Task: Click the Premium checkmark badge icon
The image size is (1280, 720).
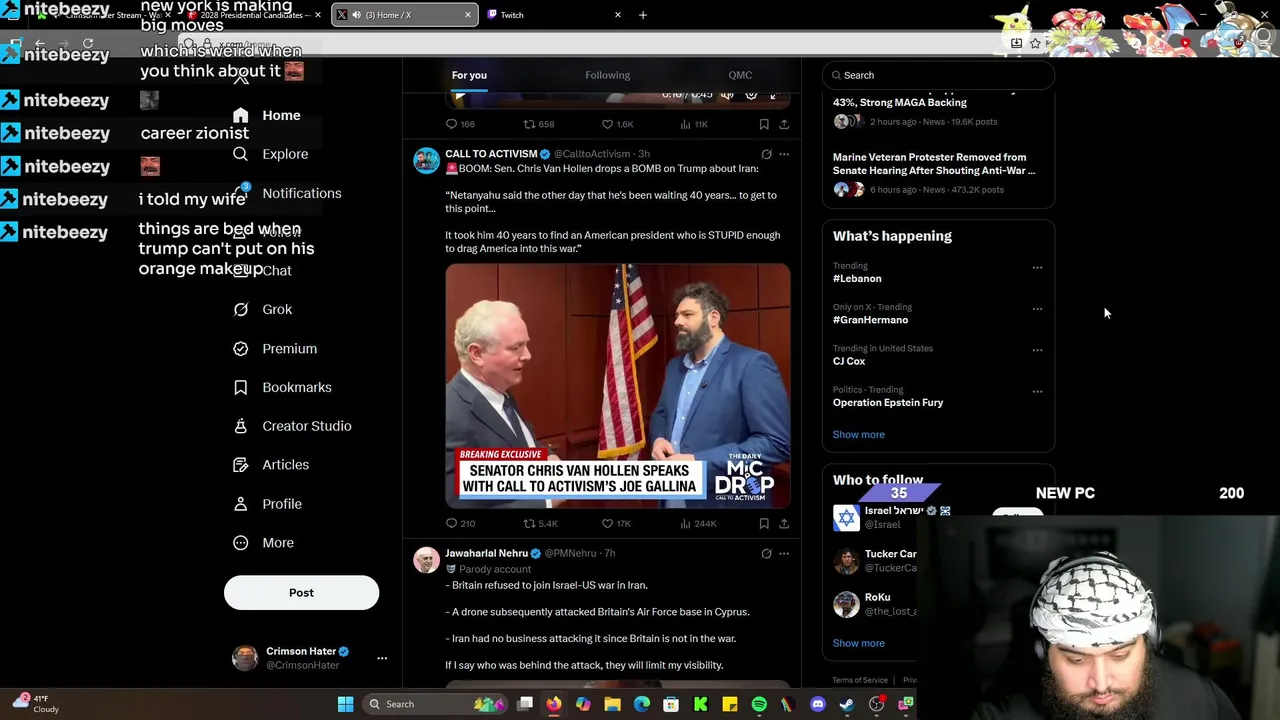Action: click(x=240, y=349)
